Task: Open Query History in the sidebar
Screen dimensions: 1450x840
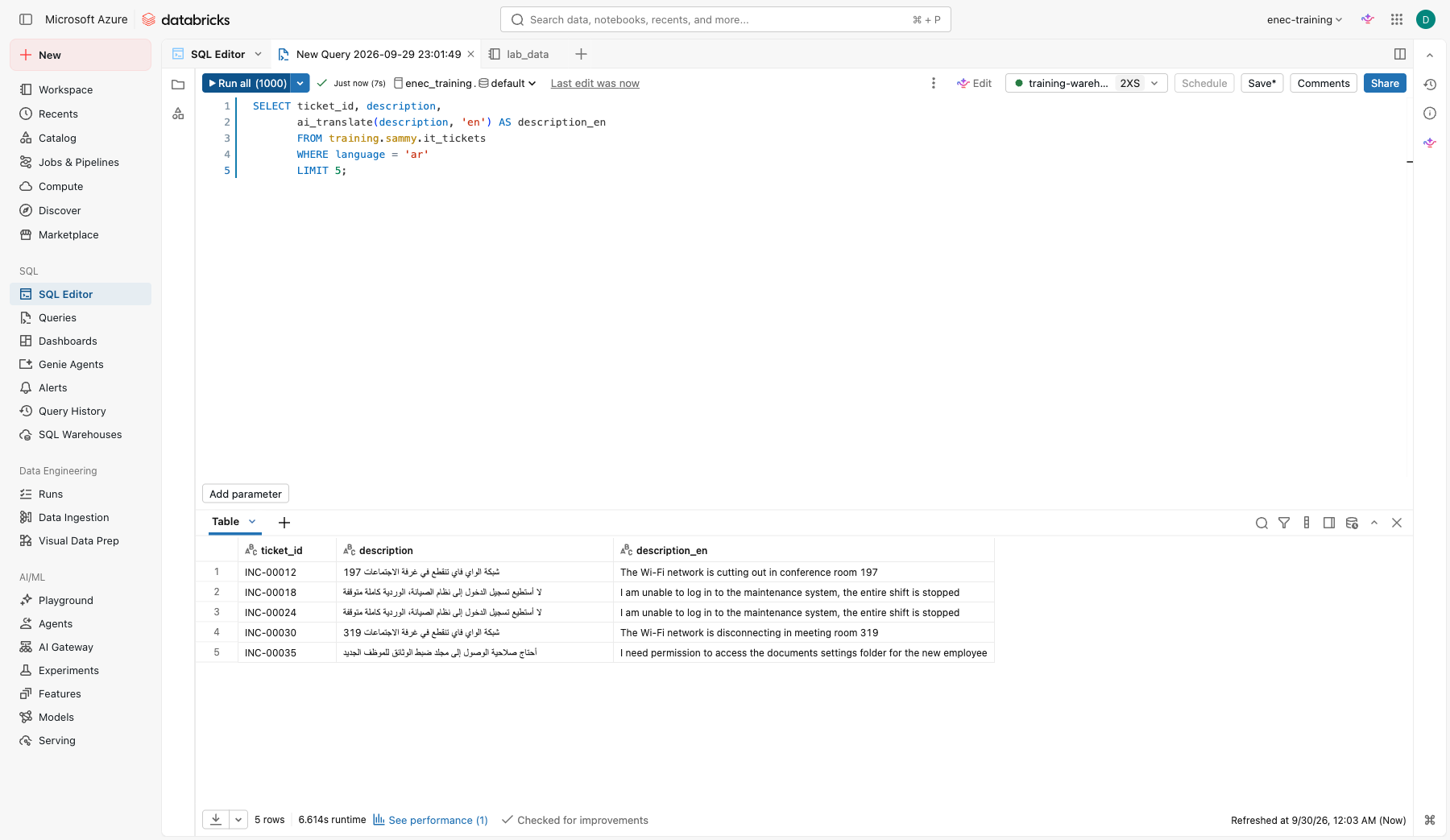Action: click(72, 411)
